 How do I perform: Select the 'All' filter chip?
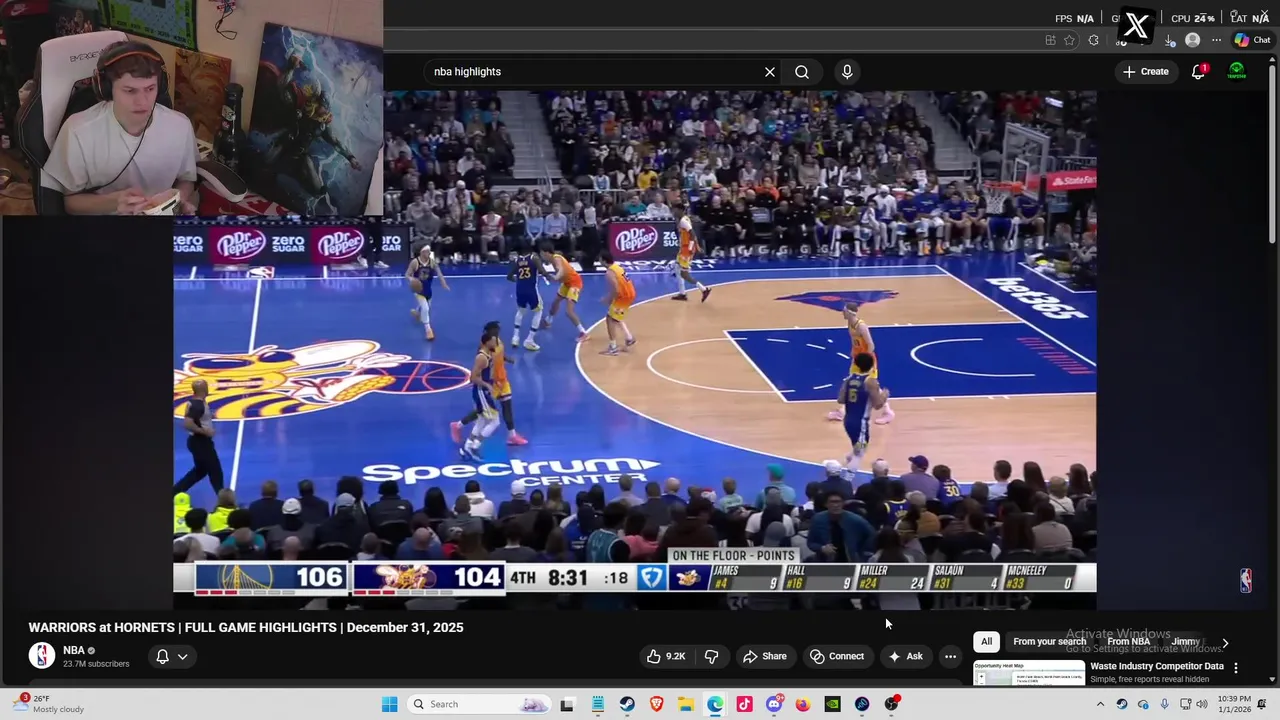(x=986, y=642)
